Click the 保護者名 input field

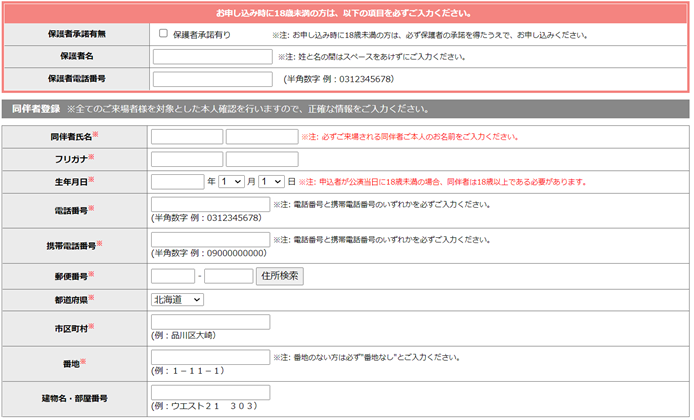(x=212, y=56)
